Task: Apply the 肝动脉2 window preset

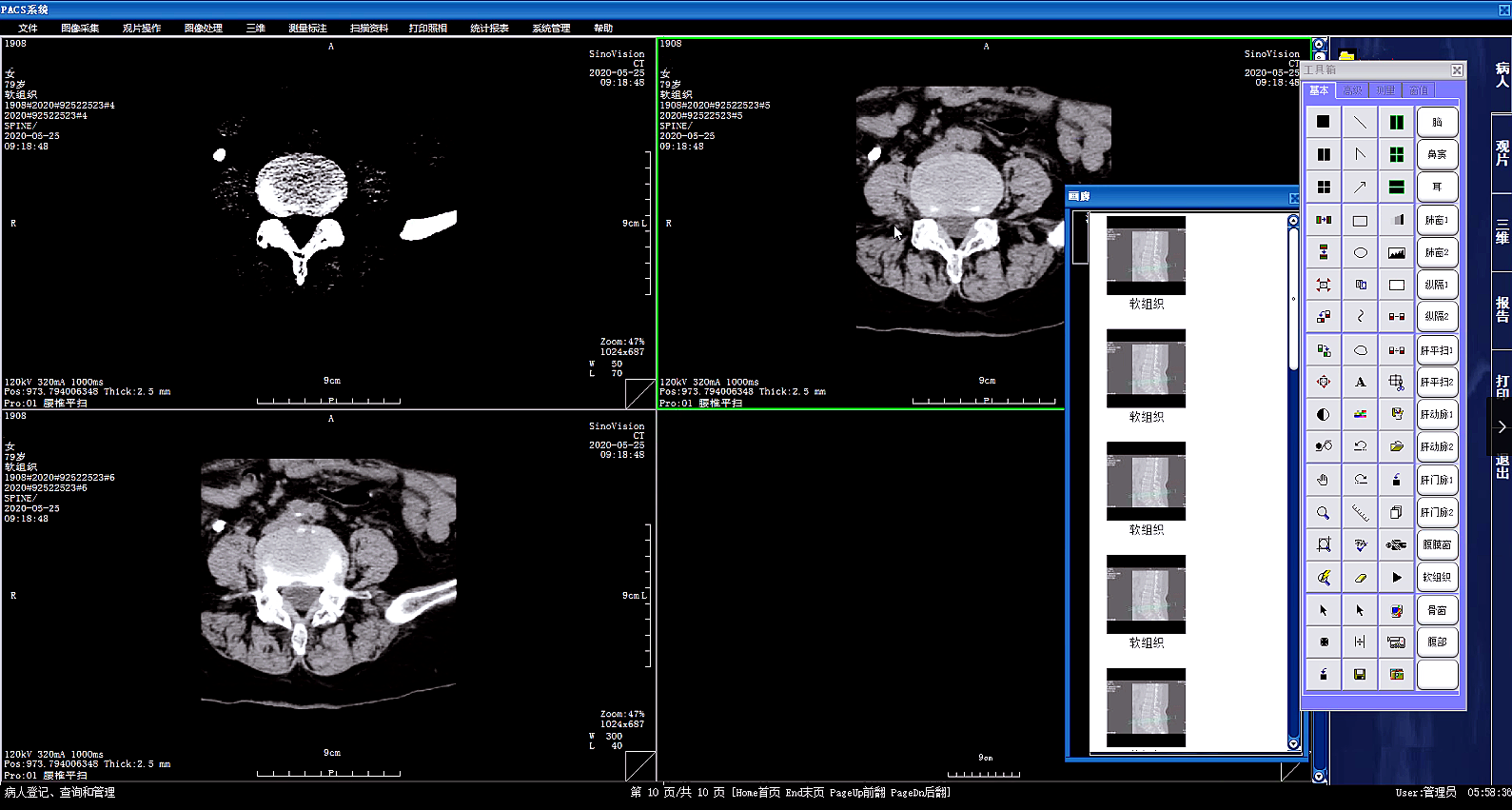Action: click(x=1437, y=446)
